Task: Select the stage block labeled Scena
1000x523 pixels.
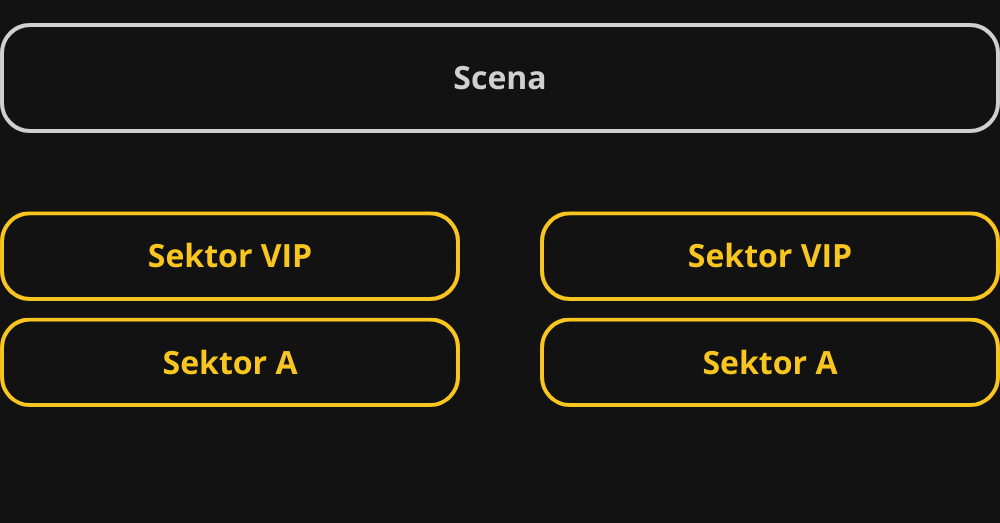Action: click(499, 78)
